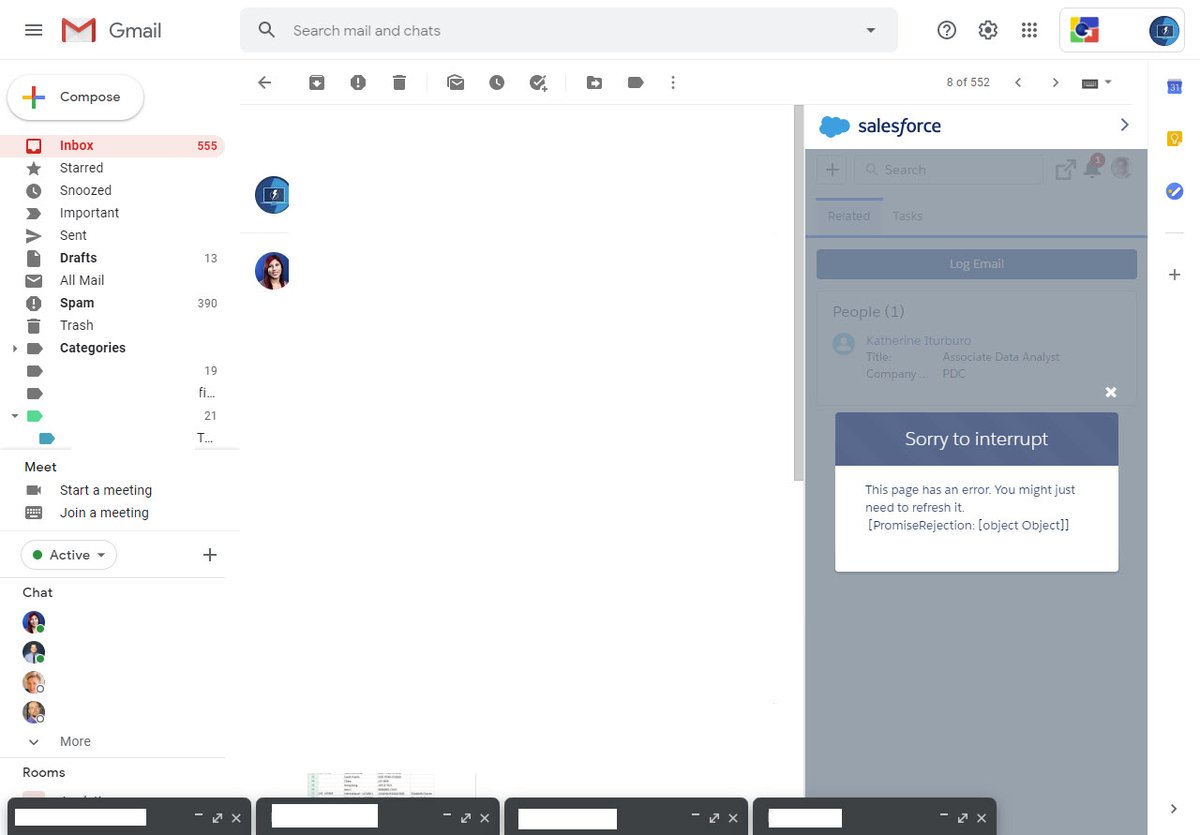The height and width of the screenshot is (835, 1200).
Task: Open the Google Tasks side panel icon
Action: 1175,190
